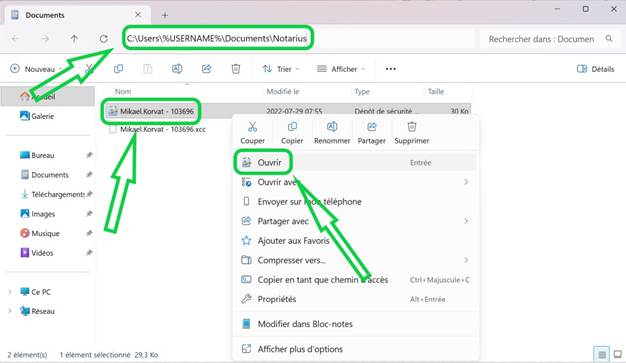This screenshot has height=363, width=626.
Task: Select file Mikael.Korvat - 103696
Action: (157, 111)
